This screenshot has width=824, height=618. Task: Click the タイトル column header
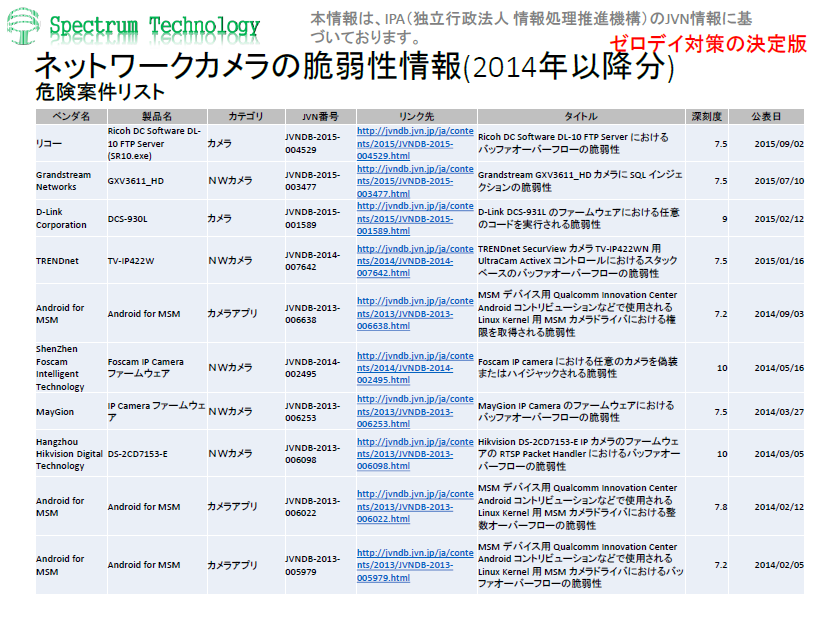point(581,116)
